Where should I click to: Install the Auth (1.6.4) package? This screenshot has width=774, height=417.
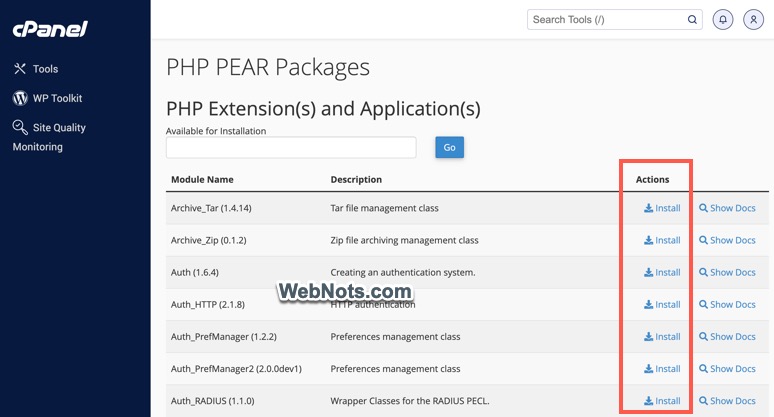pos(662,272)
